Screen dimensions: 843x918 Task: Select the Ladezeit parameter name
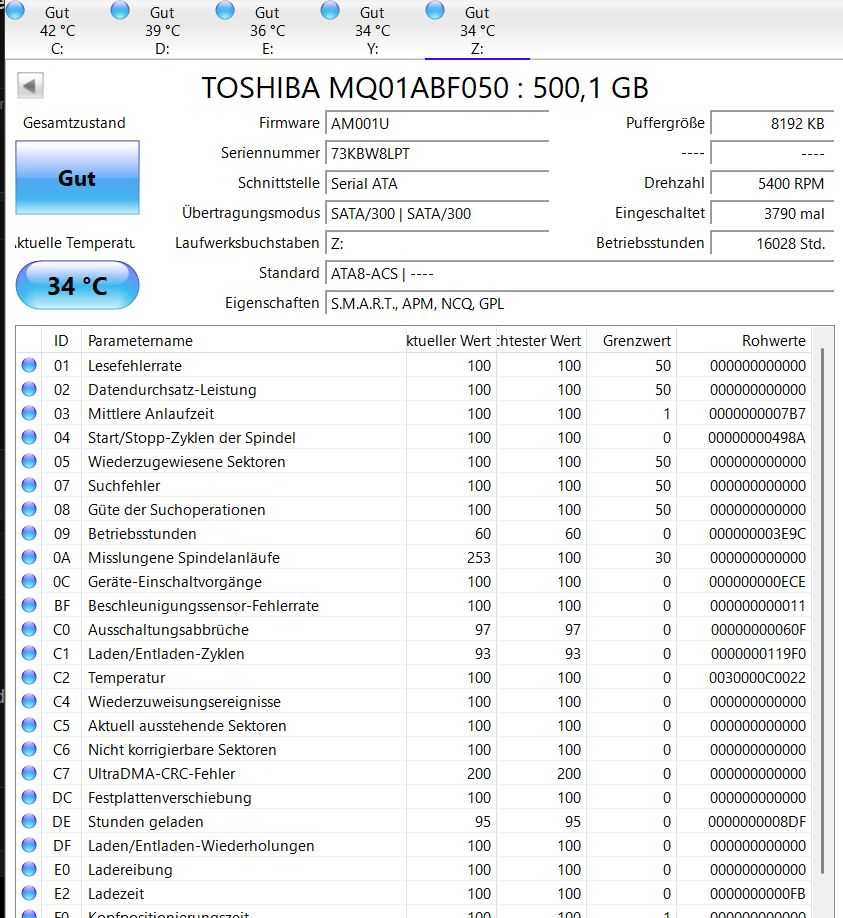point(116,894)
